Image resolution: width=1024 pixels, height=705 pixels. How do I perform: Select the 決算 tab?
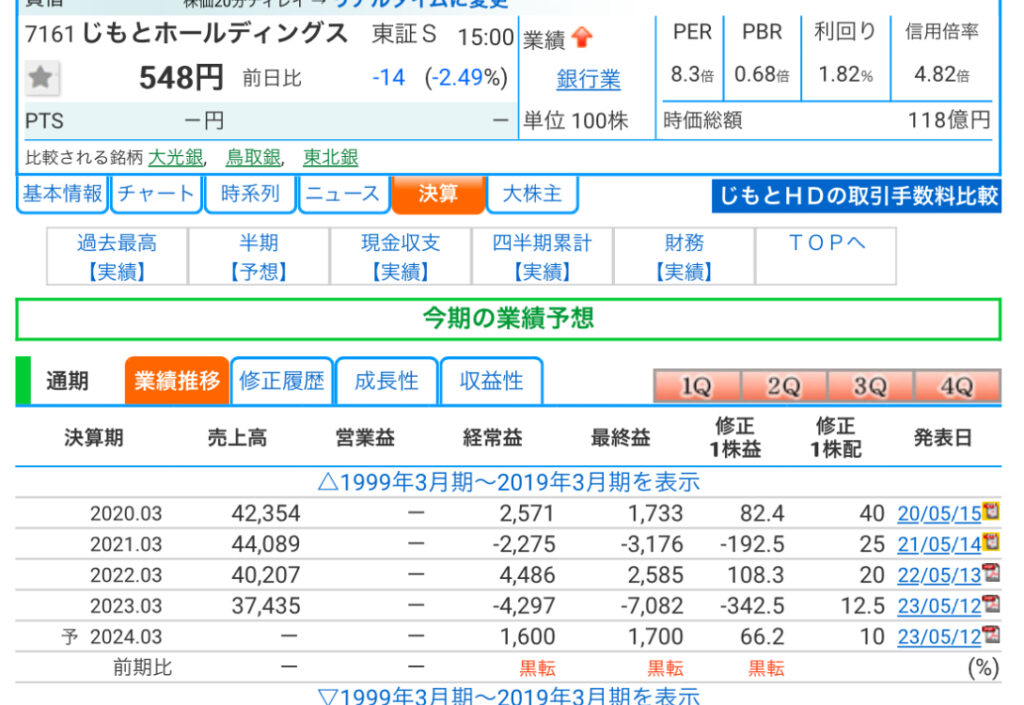click(x=438, y=194)
